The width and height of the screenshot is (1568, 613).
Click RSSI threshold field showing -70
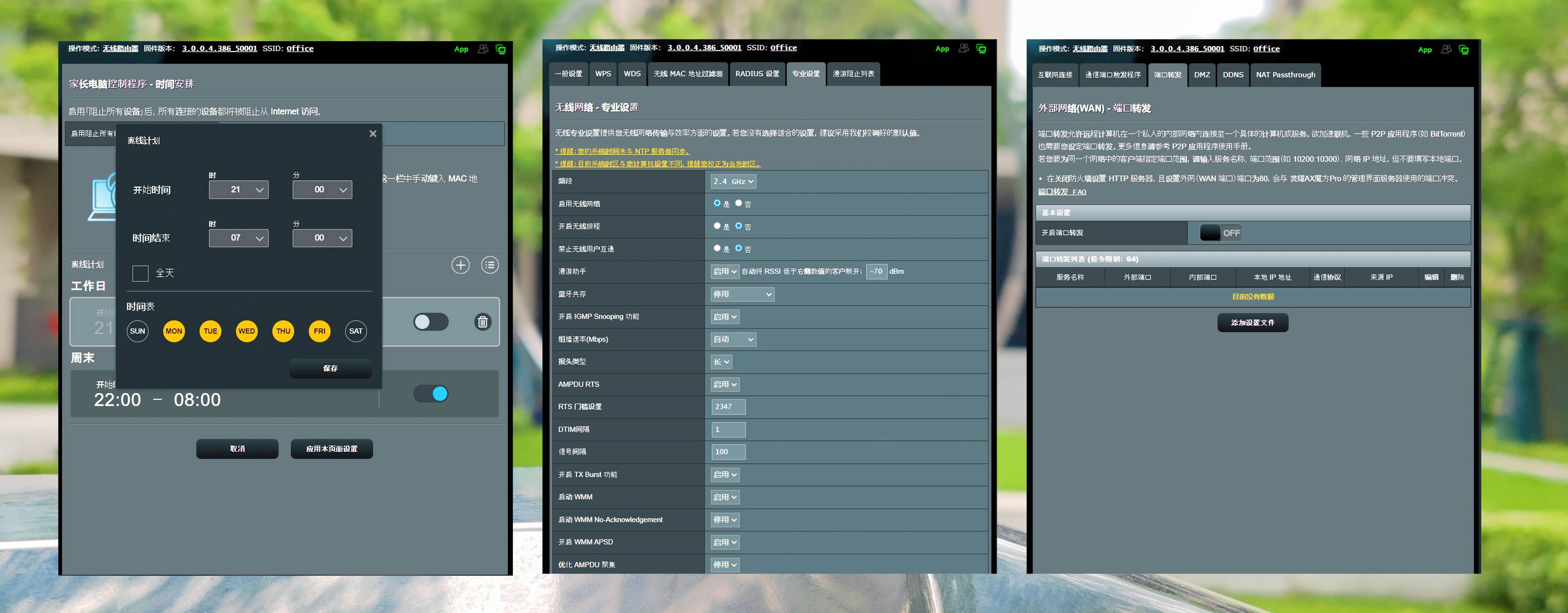point(877,271)
